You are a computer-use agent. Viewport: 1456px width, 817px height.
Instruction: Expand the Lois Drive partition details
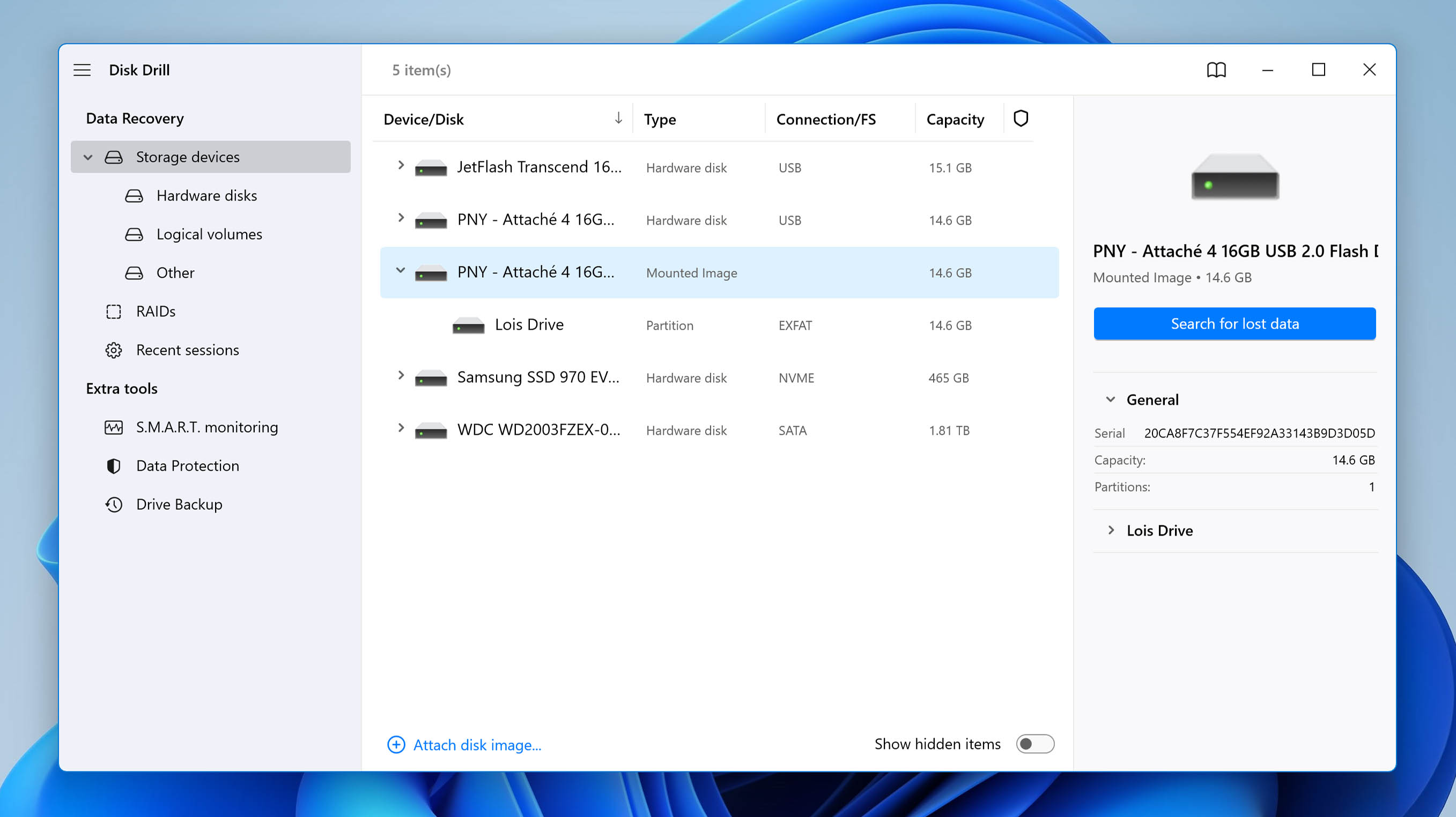[x=1111, y=530]
